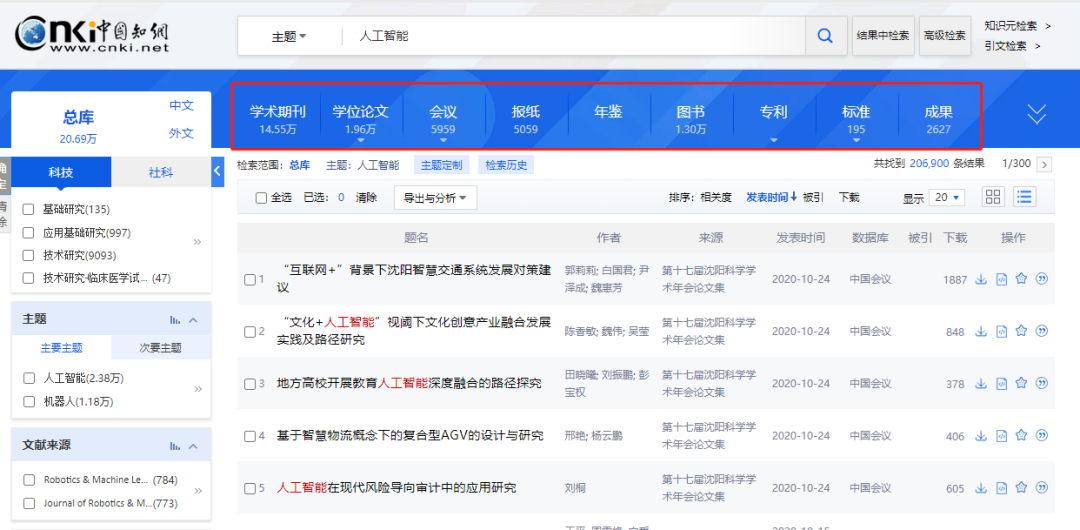Open the 会议 5959 tab
Screen dimensions: 1080x530
[443, 119]
